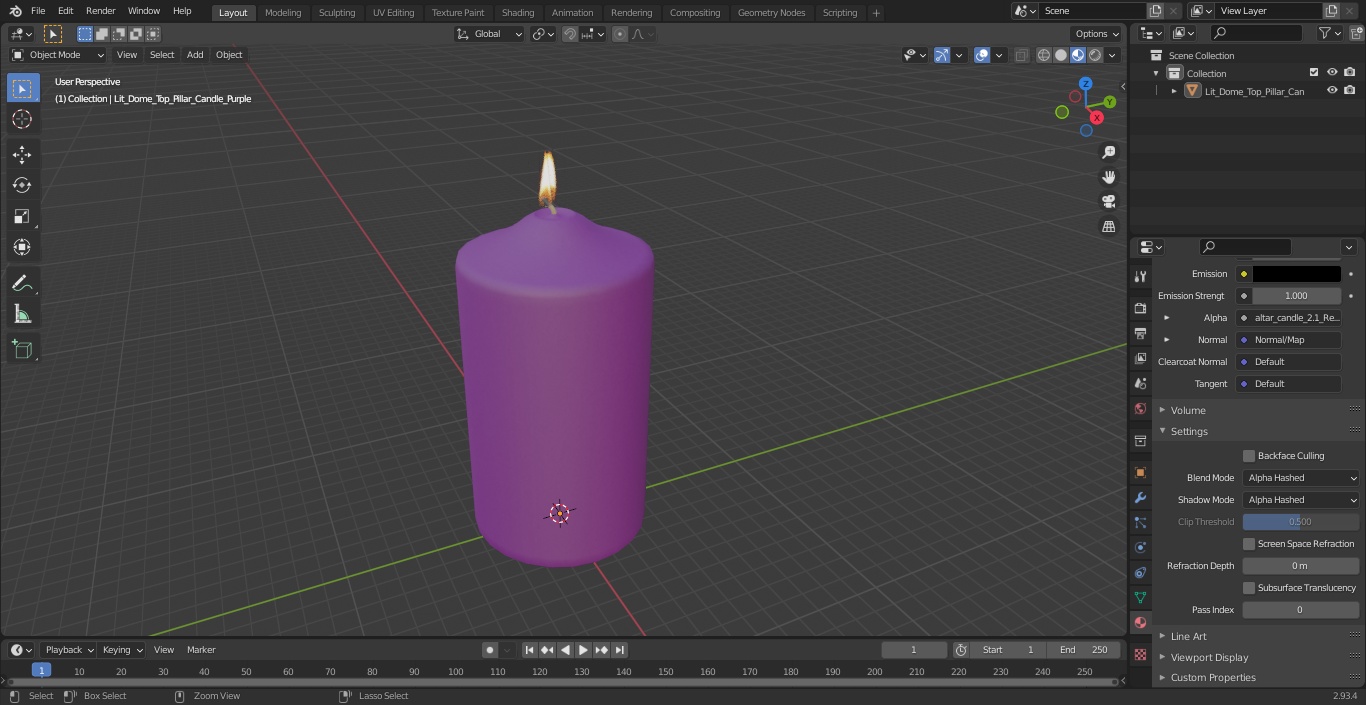Open the Object Data properties tab

tap(1140, 597)
